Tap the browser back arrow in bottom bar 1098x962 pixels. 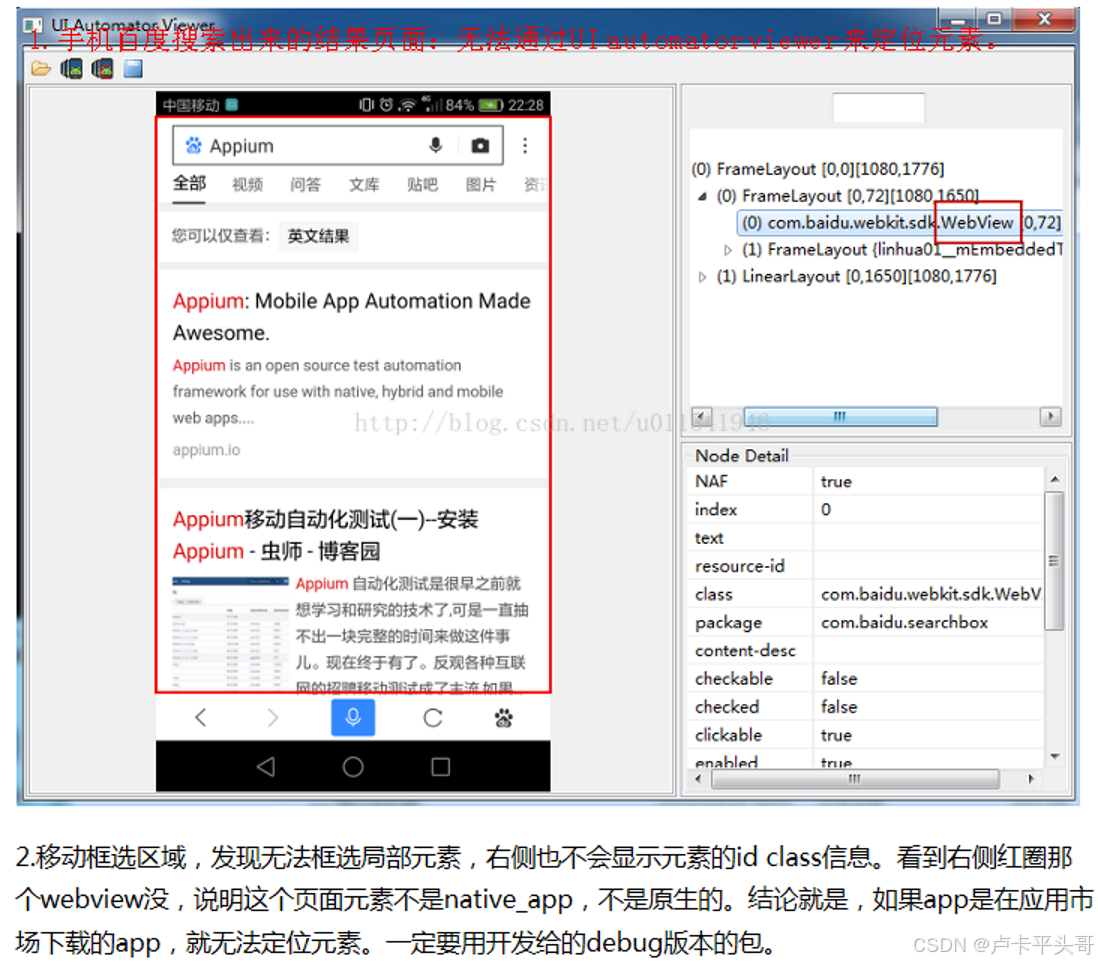[x=201, y=717]
